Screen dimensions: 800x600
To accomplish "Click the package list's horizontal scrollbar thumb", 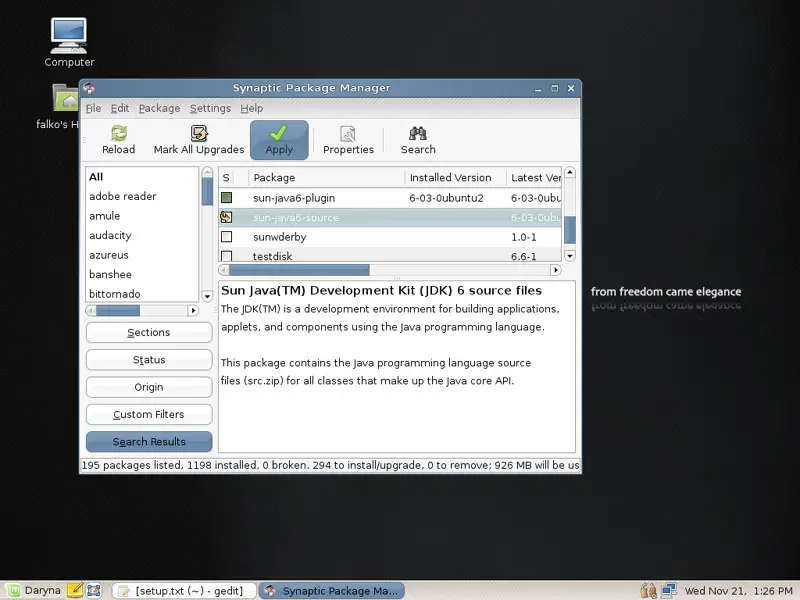I will pos(299,270).
